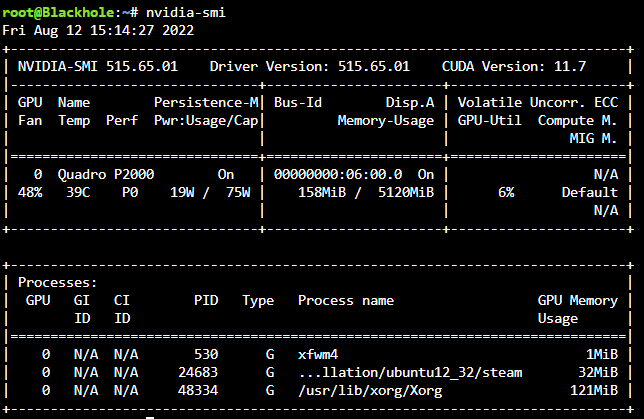The image size is (644, 419).
Task: Click the 5120MiB total memory value
Action: [406, 192]
